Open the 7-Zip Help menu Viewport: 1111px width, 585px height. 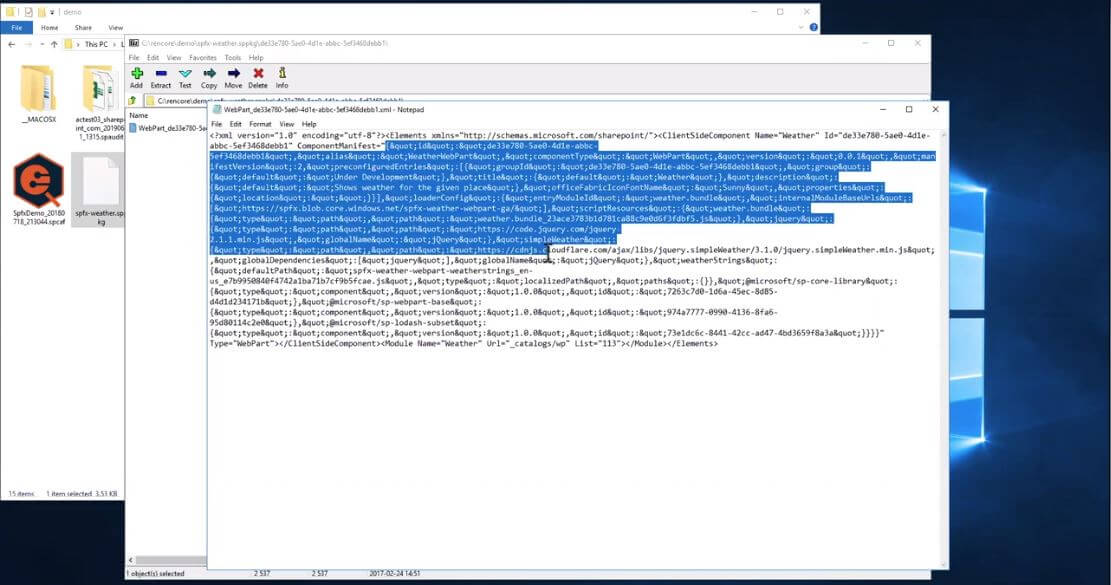[x=256, y=58]
